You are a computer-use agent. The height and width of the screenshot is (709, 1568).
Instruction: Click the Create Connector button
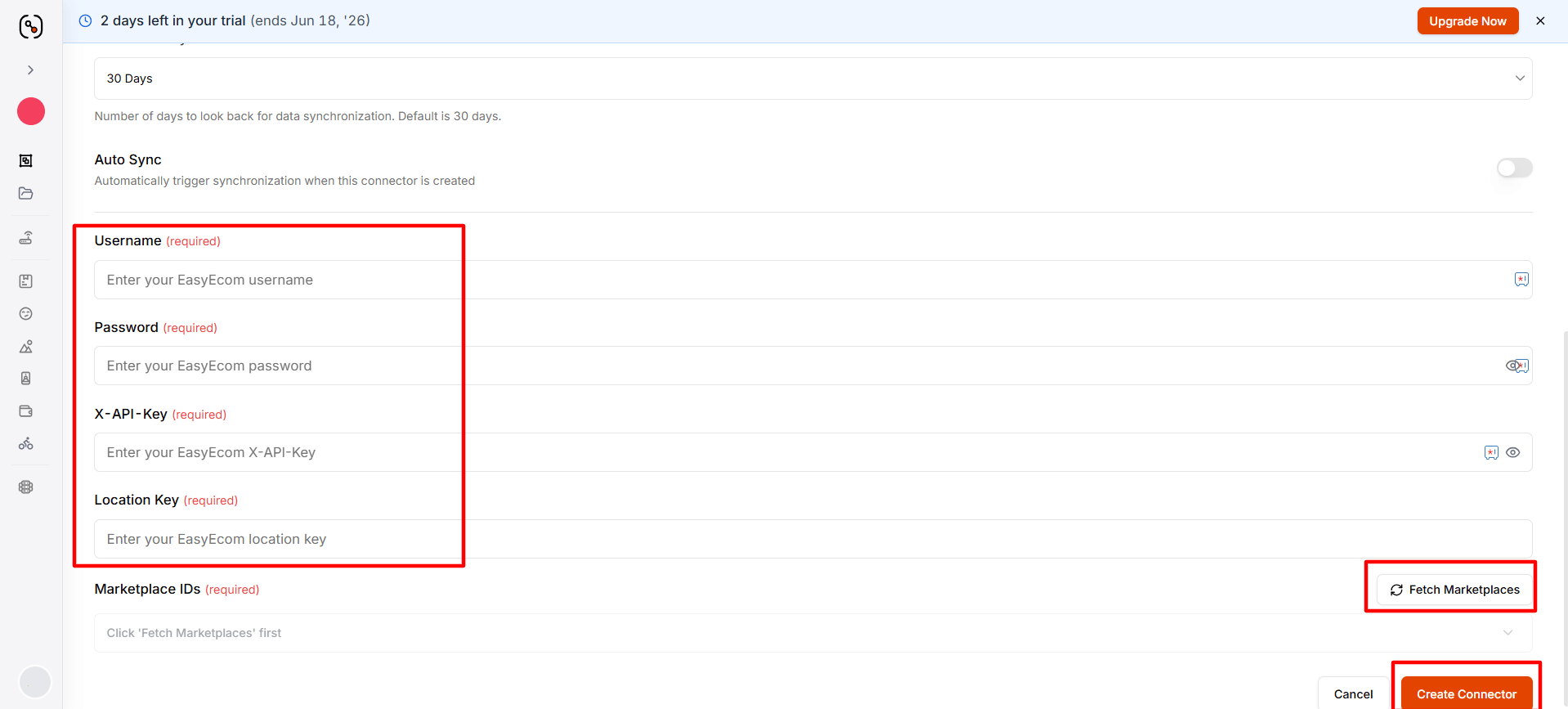tap(1467, 694)
